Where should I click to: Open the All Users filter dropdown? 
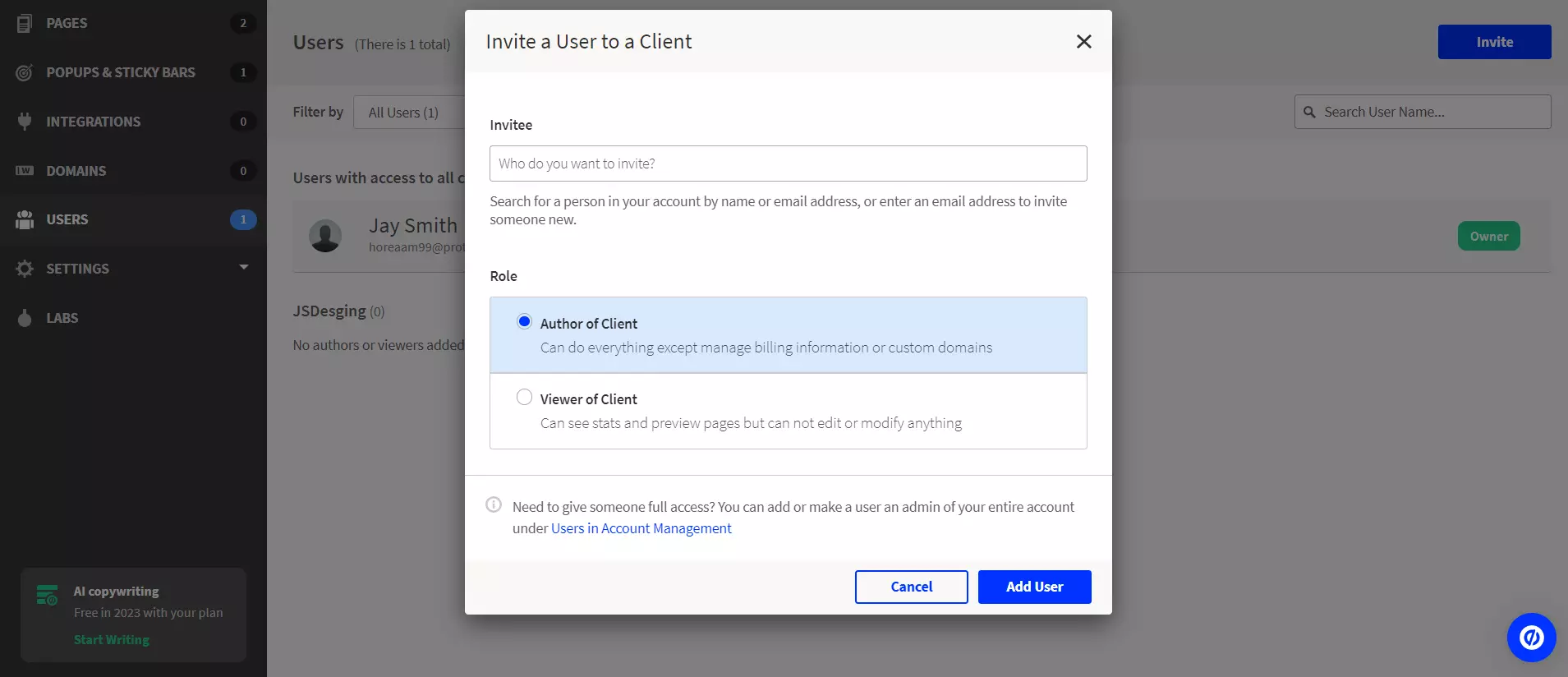point(408,113)
